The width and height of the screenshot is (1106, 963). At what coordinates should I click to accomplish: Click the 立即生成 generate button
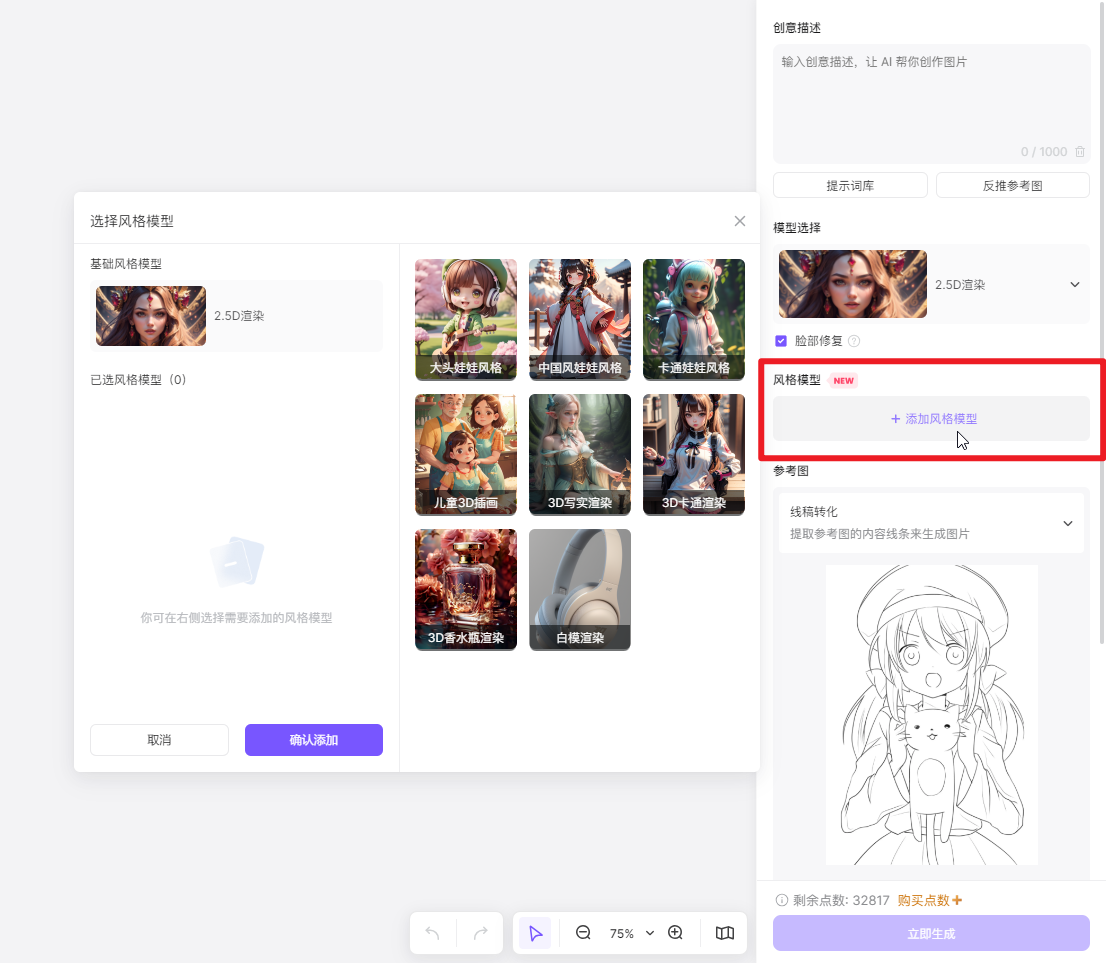(931, 933)
